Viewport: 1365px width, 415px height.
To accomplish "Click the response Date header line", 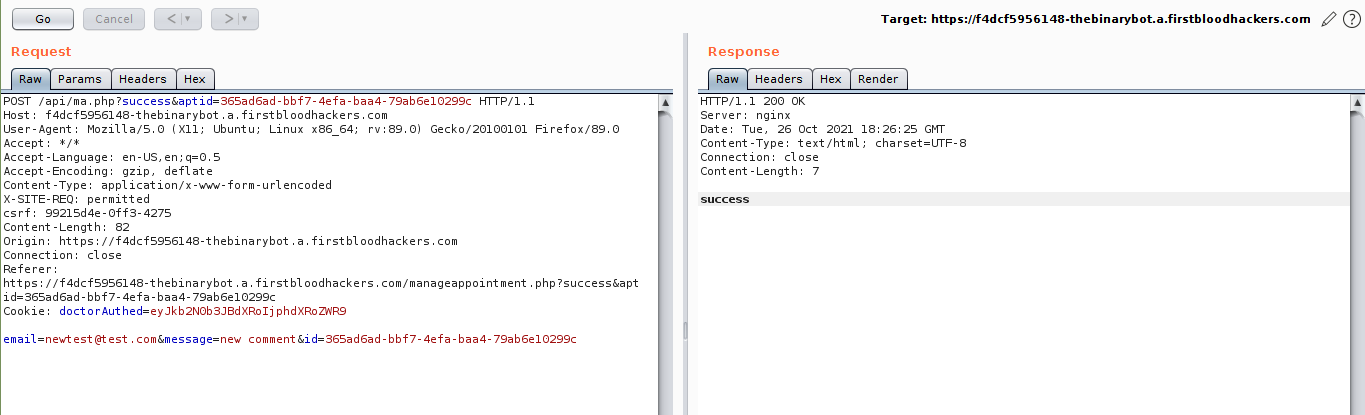I will (822, 129).
